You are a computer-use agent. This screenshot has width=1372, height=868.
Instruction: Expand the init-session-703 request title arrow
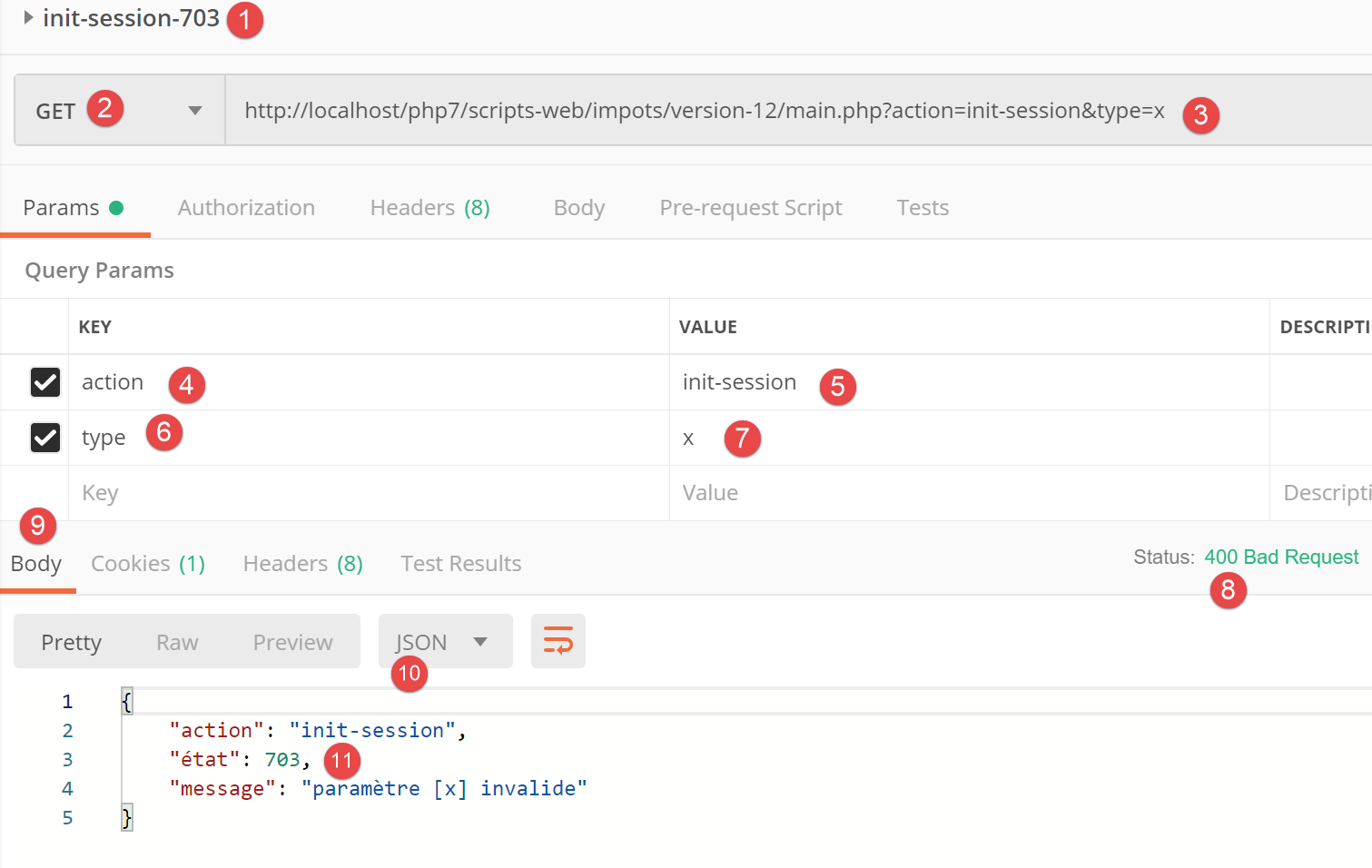coord(28,18)
